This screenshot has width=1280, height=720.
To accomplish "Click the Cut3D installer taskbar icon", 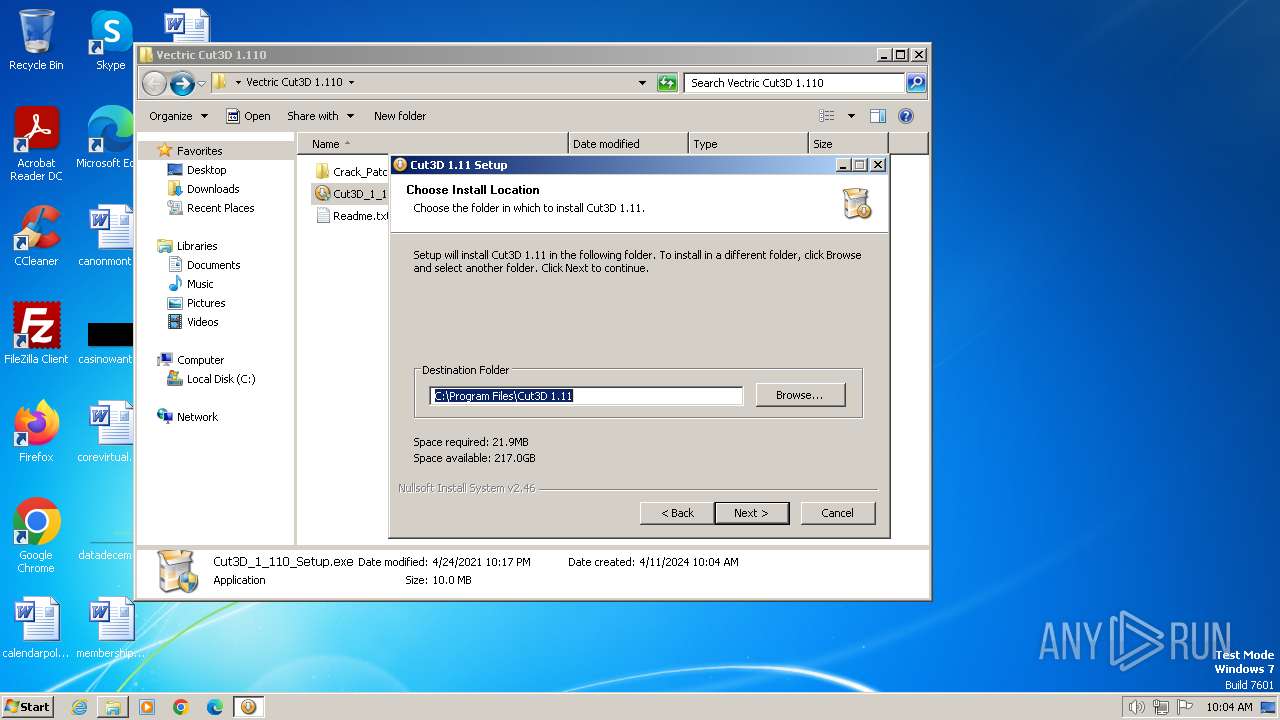I will click(x=248, y=707).
